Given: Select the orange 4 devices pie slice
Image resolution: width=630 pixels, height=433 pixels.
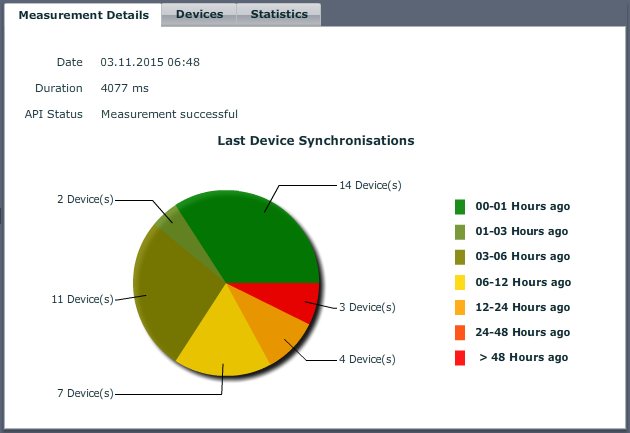Looking at the screenshot, I should (x=283, y=332).
